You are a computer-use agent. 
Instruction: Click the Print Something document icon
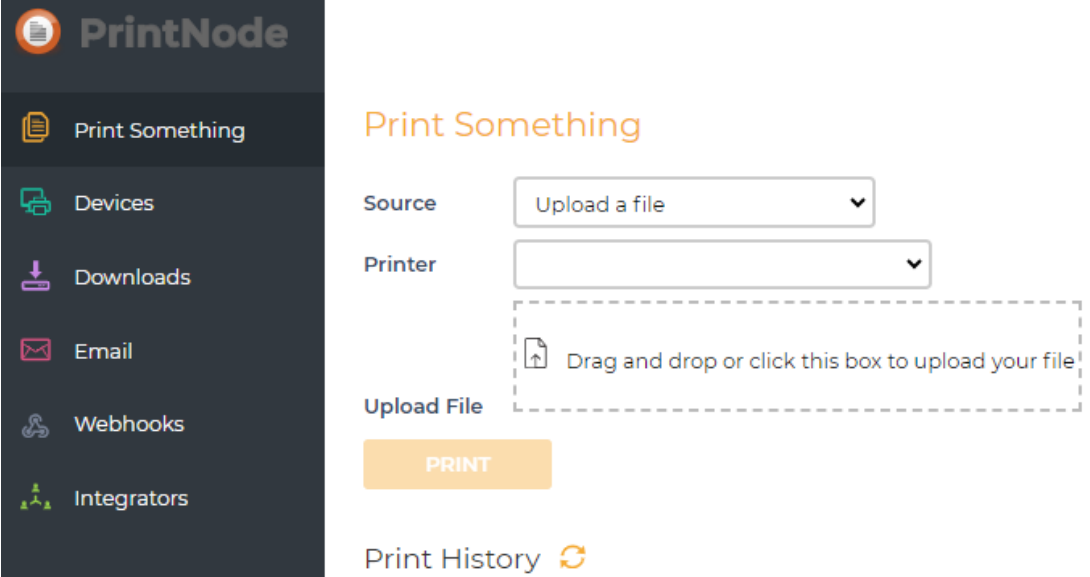click(36, 128)
